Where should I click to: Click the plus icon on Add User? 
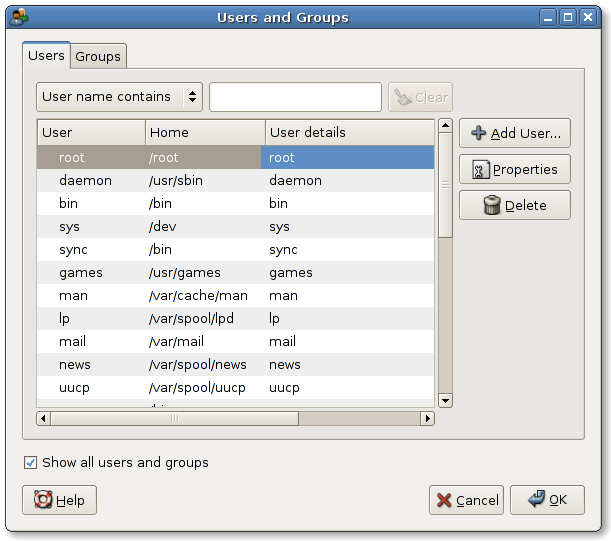479,133
